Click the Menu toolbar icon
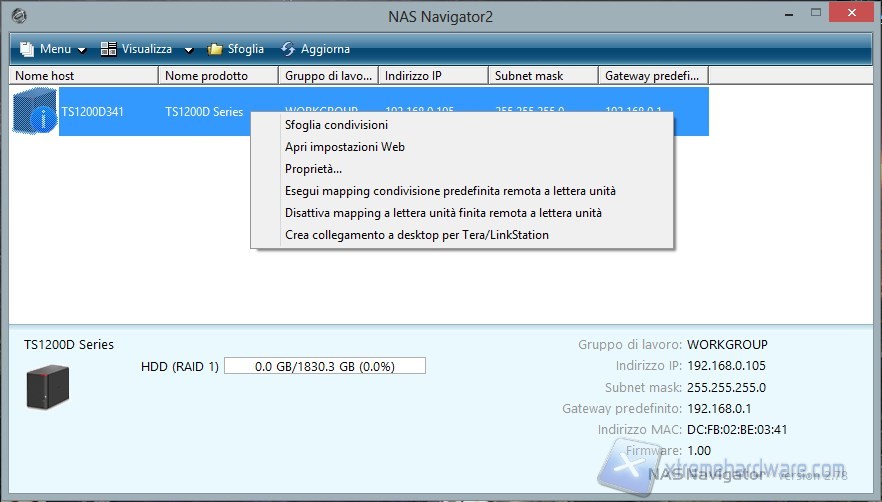This screenshot has height=502, width=882. (25, 49)
